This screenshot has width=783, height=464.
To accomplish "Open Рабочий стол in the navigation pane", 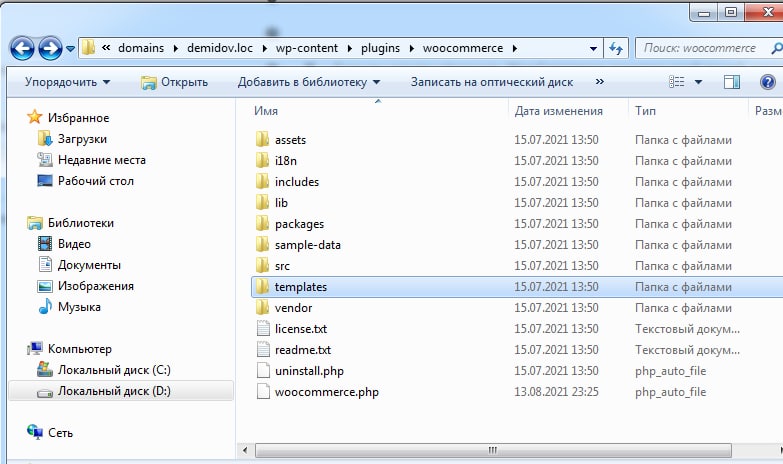I will click(x=85, y=181).
